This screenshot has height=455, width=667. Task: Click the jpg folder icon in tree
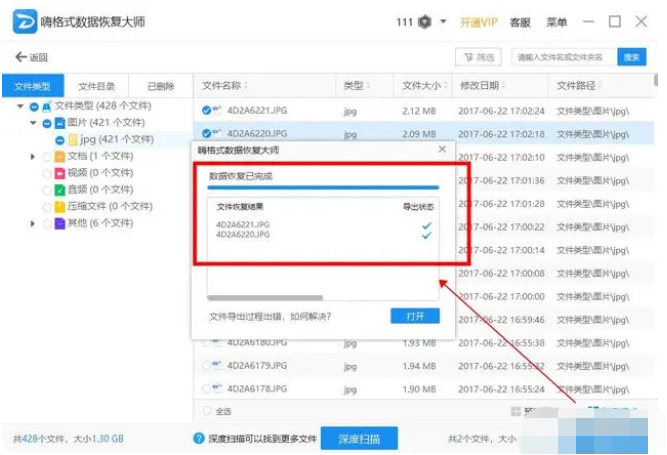coord(73,139)
